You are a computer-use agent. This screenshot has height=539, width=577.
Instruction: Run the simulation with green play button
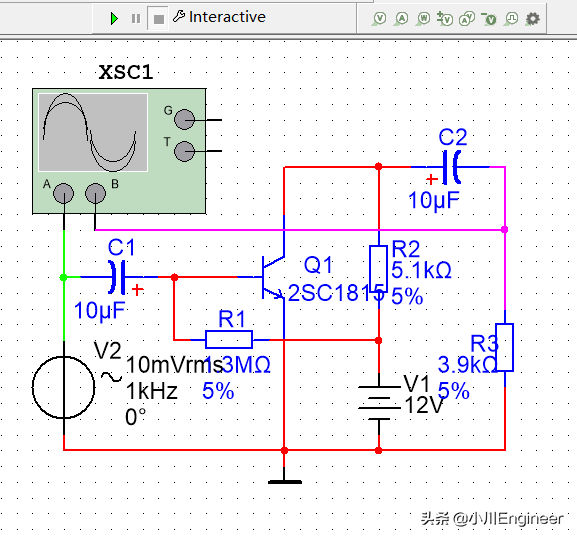[x=114, y=18]
